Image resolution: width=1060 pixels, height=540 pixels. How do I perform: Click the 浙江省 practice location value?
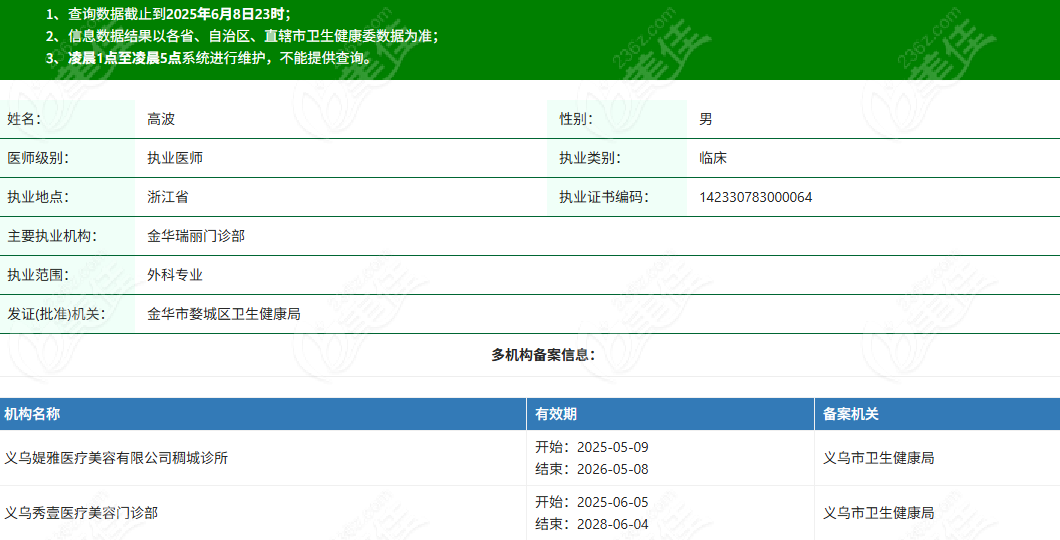pos(168,197)
